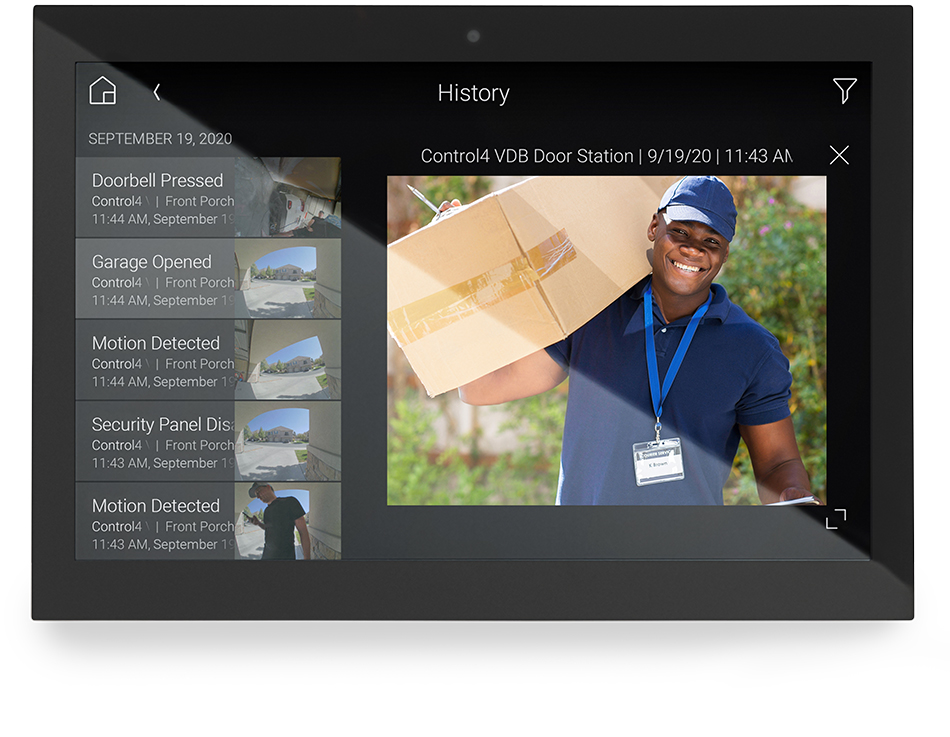
Task: Select the Motion Detected event at 11:44 AM
Action: 157,361
